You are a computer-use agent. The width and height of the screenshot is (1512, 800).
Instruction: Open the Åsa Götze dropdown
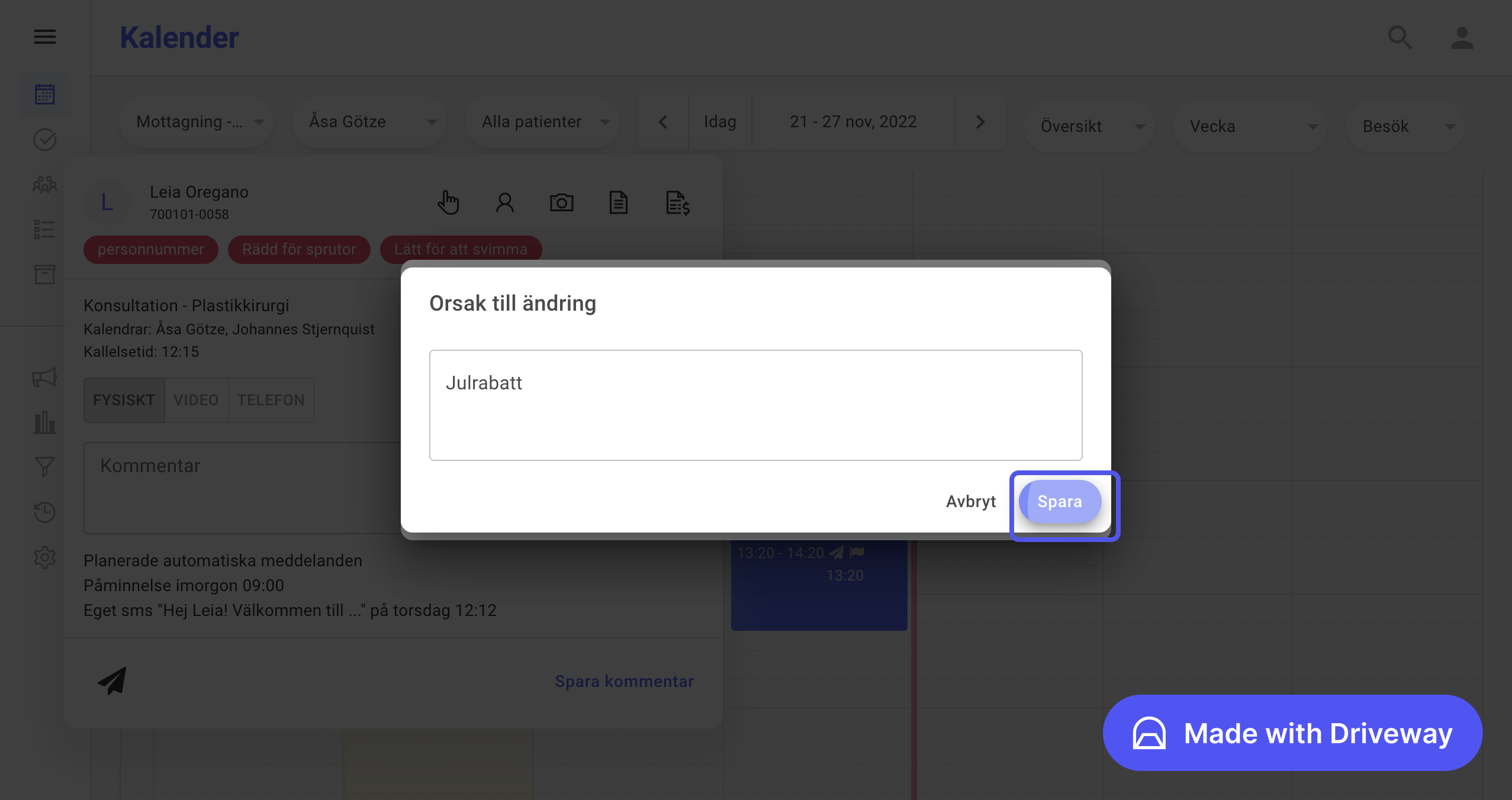pyautogui.click(x=369, y=122)
